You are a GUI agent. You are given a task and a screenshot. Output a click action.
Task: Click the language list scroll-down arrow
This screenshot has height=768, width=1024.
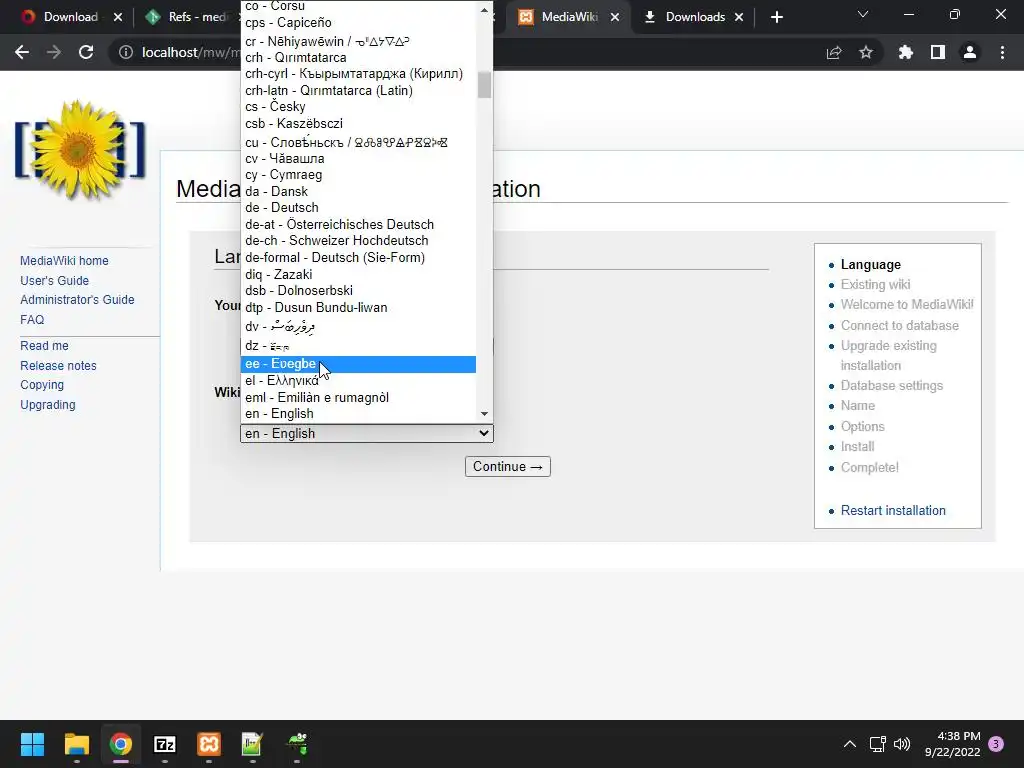tap(484, 414)
